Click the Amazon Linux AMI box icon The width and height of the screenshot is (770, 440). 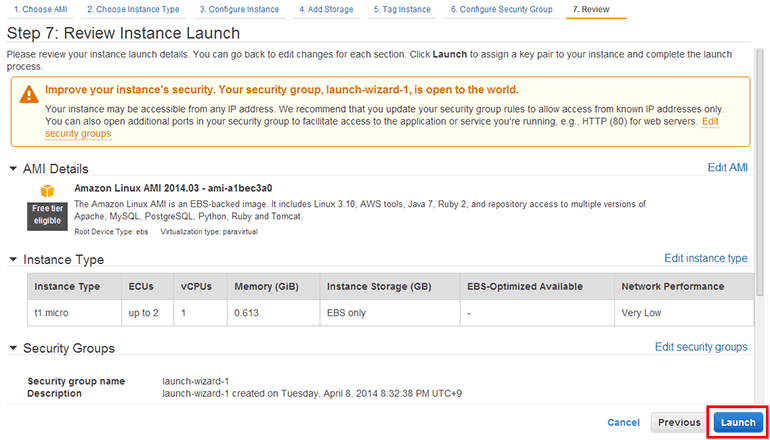(x=46, y=190)
